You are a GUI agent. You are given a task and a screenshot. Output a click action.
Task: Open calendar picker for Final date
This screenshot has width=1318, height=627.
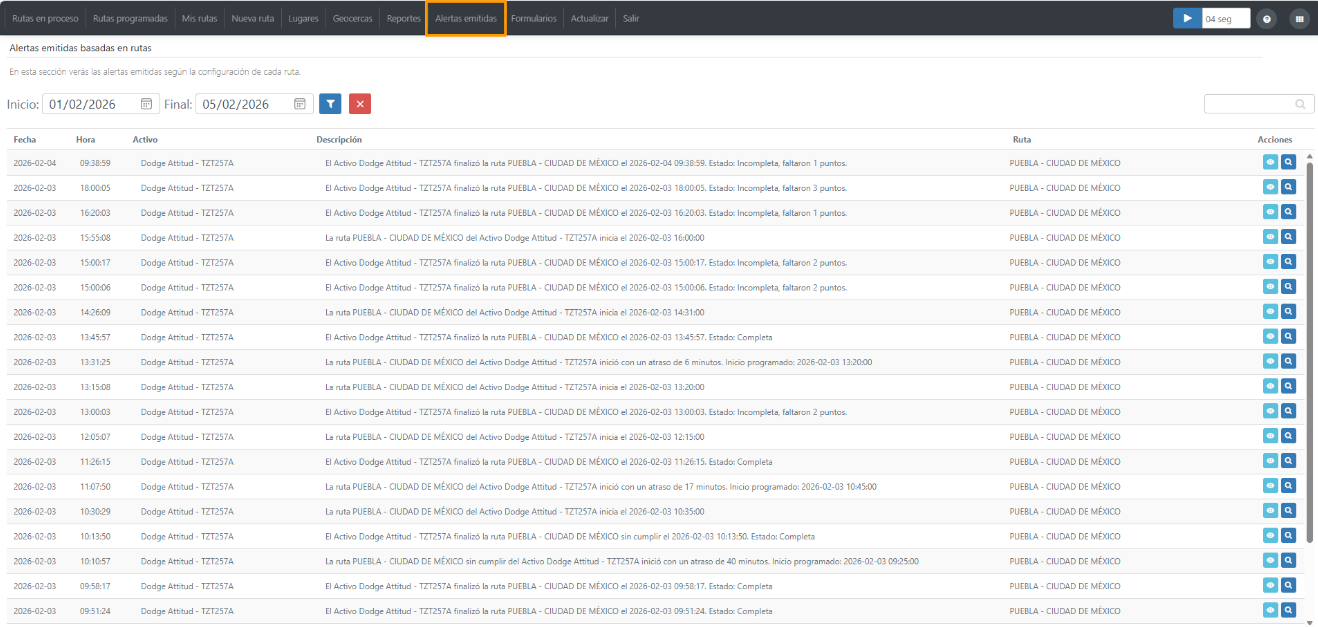click(300, 104)
